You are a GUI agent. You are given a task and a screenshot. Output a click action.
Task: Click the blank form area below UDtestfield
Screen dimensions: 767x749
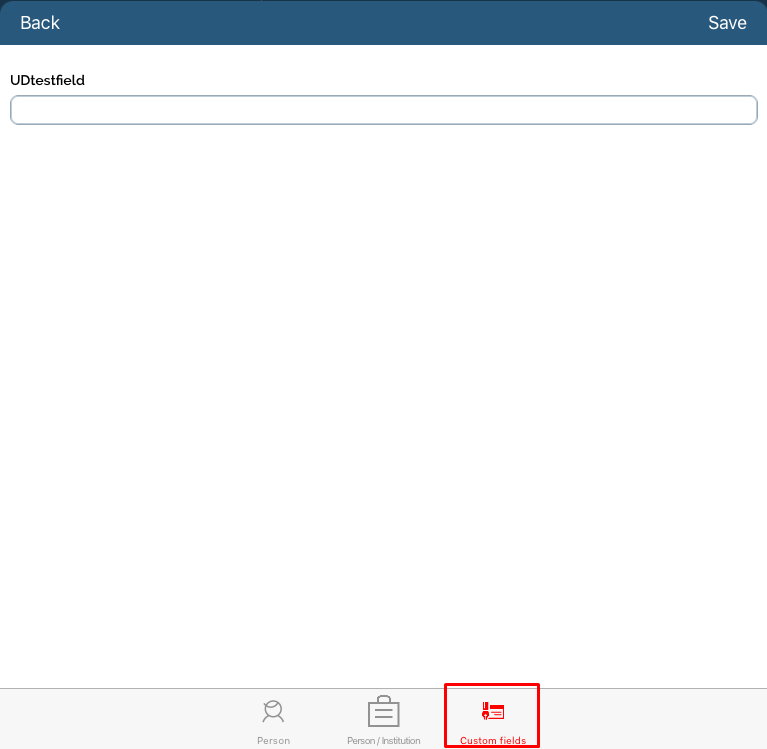[383, 400]
